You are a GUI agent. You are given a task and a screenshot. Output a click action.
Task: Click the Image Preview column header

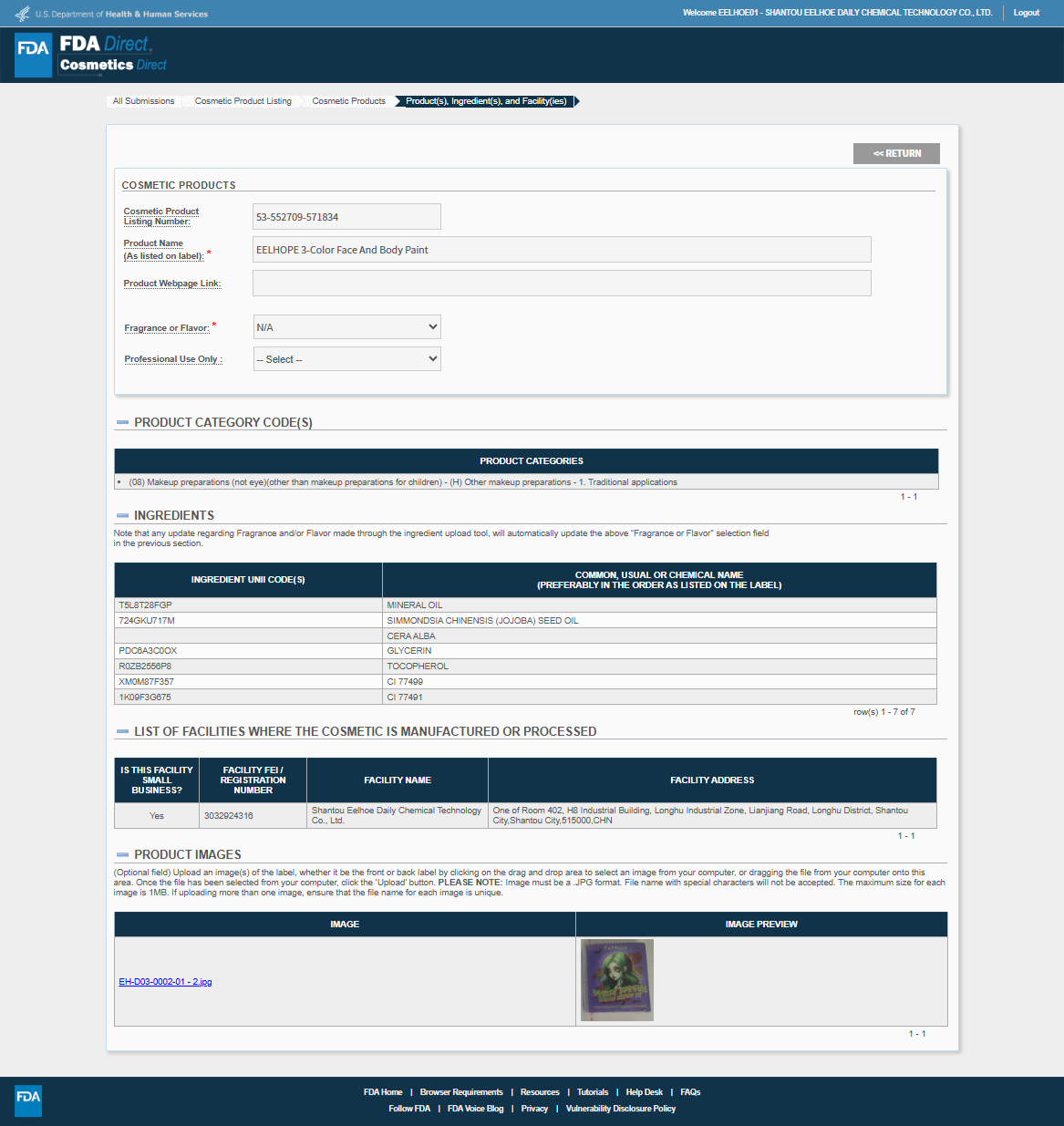pyautogui.click(x=761, y=925)
